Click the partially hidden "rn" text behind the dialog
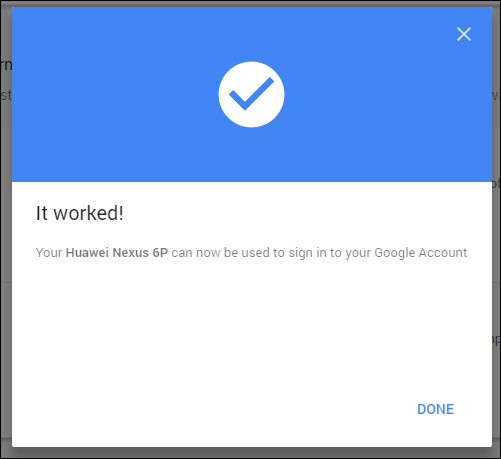Screen dimensions: 501x459 tap(6, 65)
